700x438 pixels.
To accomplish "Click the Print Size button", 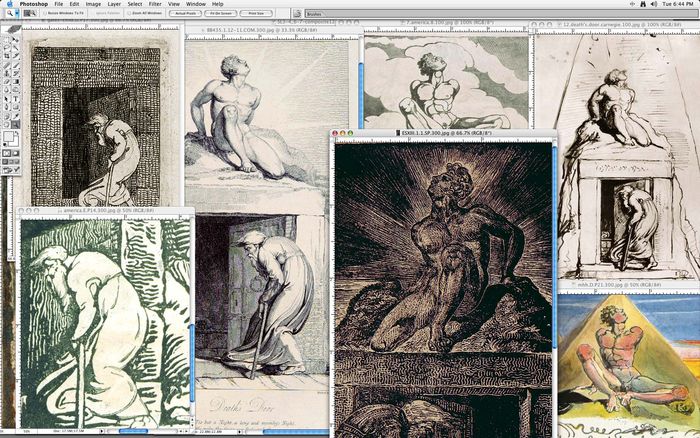I will click(256, 13).
